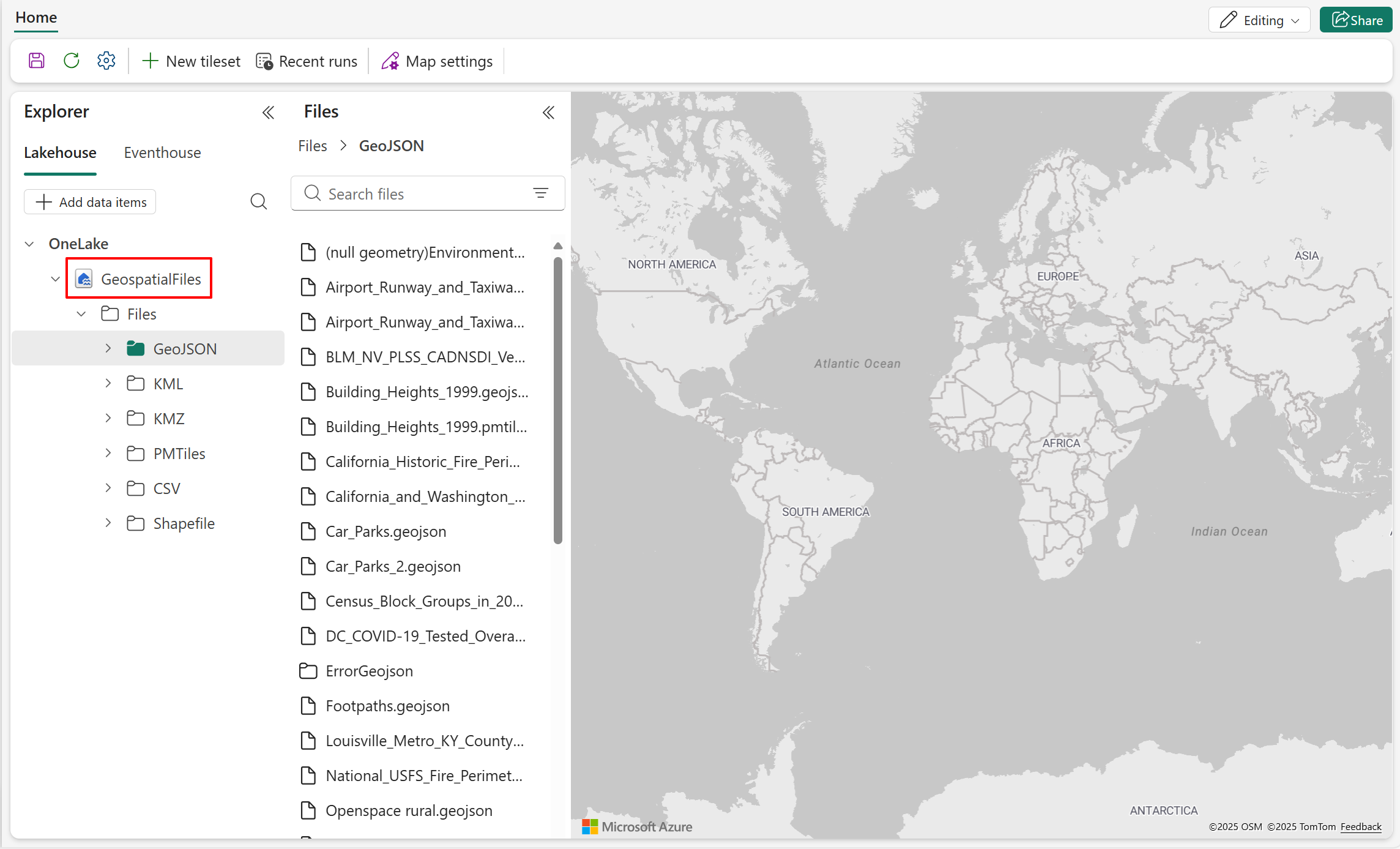Open the settings gear icon
The height and width of the screenshot is (849, 1400).
(x=106, y=61)
